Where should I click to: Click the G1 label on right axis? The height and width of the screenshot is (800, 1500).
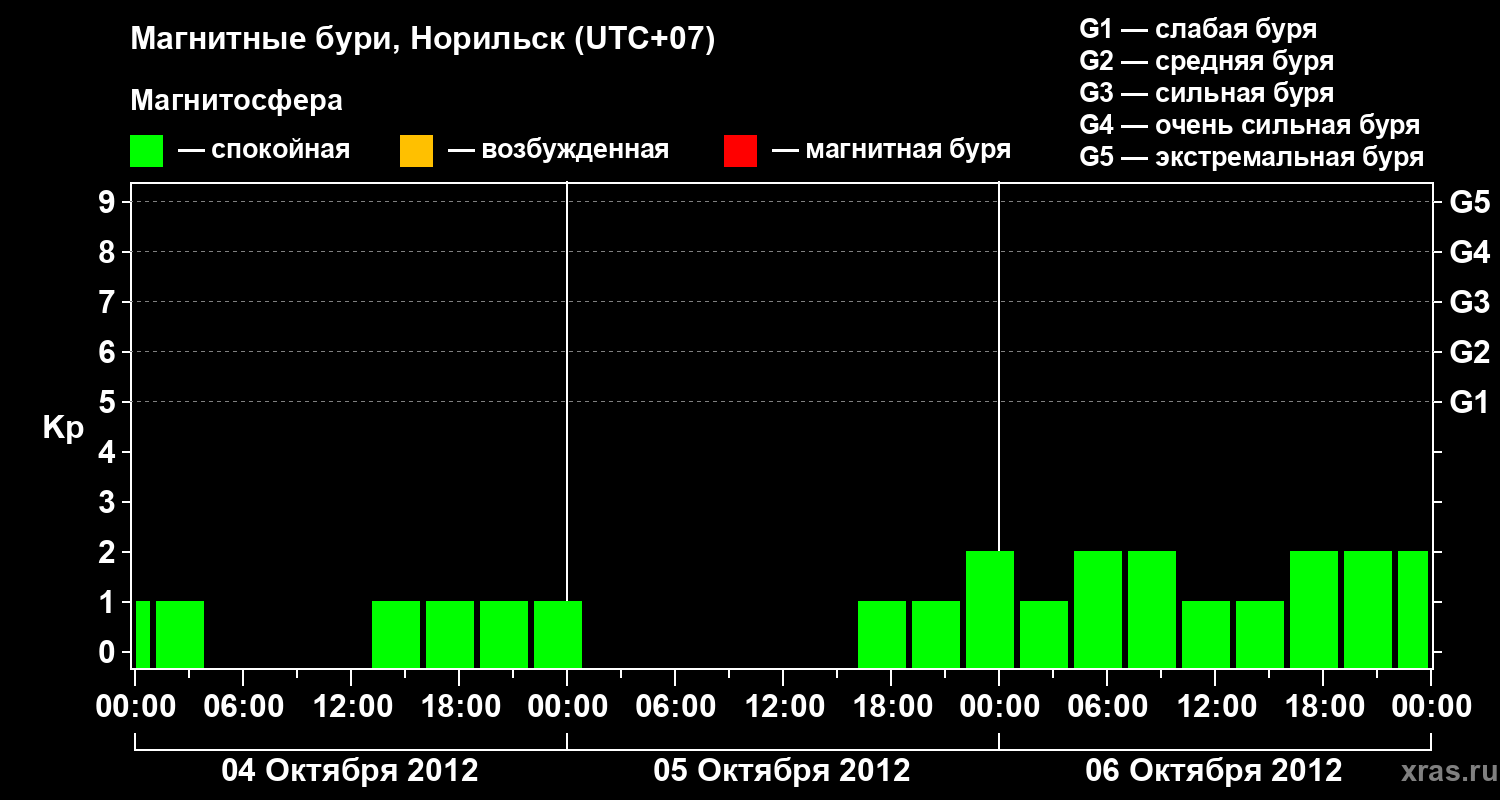click(x=1469, y=402)
